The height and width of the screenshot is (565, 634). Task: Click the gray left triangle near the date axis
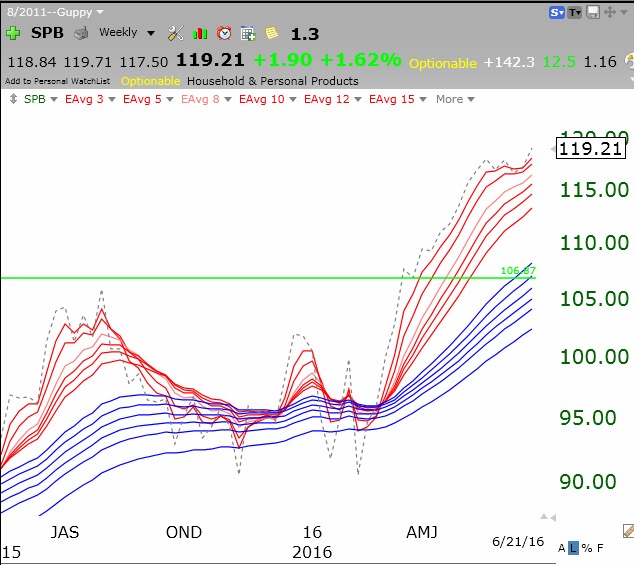(553, 517)
